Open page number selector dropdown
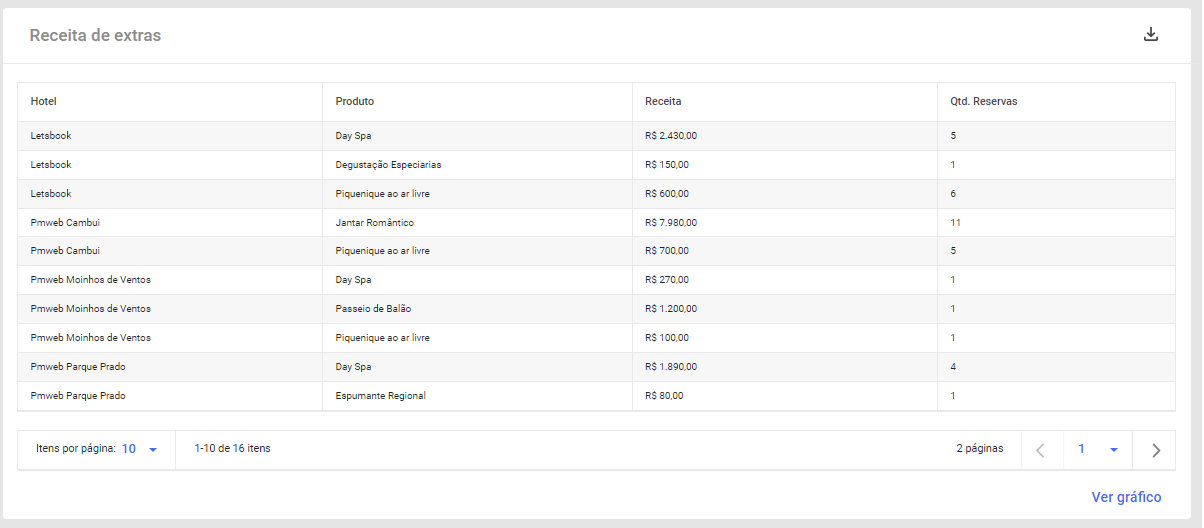This screenshot has height=528, width=1204. point(1098,450)
